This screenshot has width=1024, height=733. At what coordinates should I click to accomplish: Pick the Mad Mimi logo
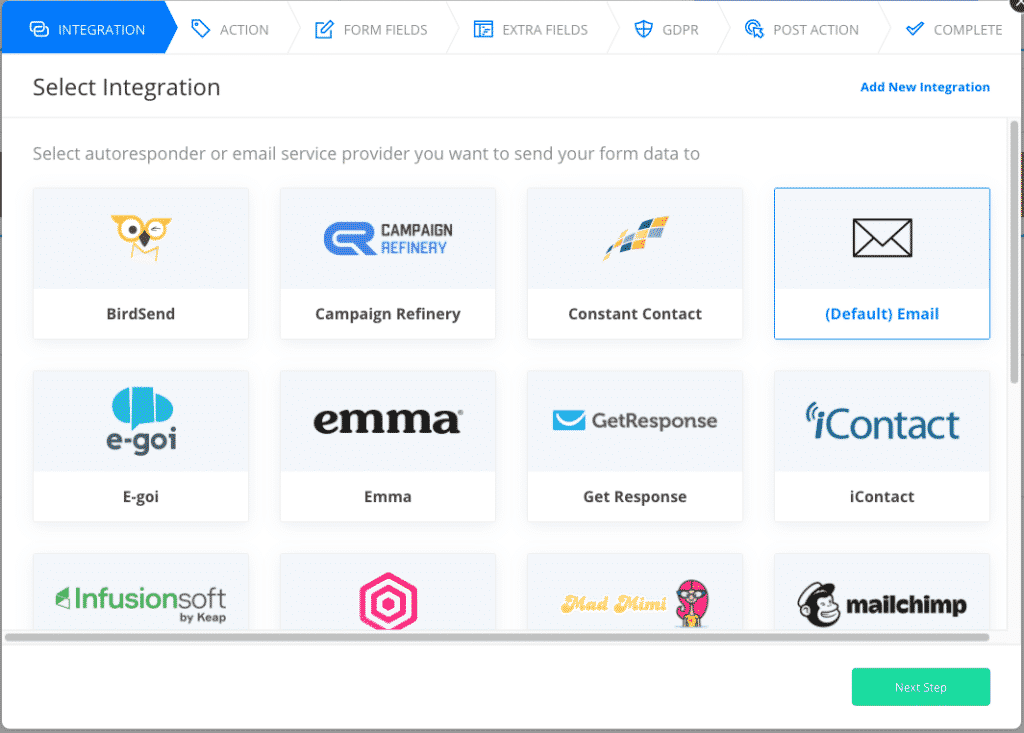pyautogui.click(x=635, y=604)
